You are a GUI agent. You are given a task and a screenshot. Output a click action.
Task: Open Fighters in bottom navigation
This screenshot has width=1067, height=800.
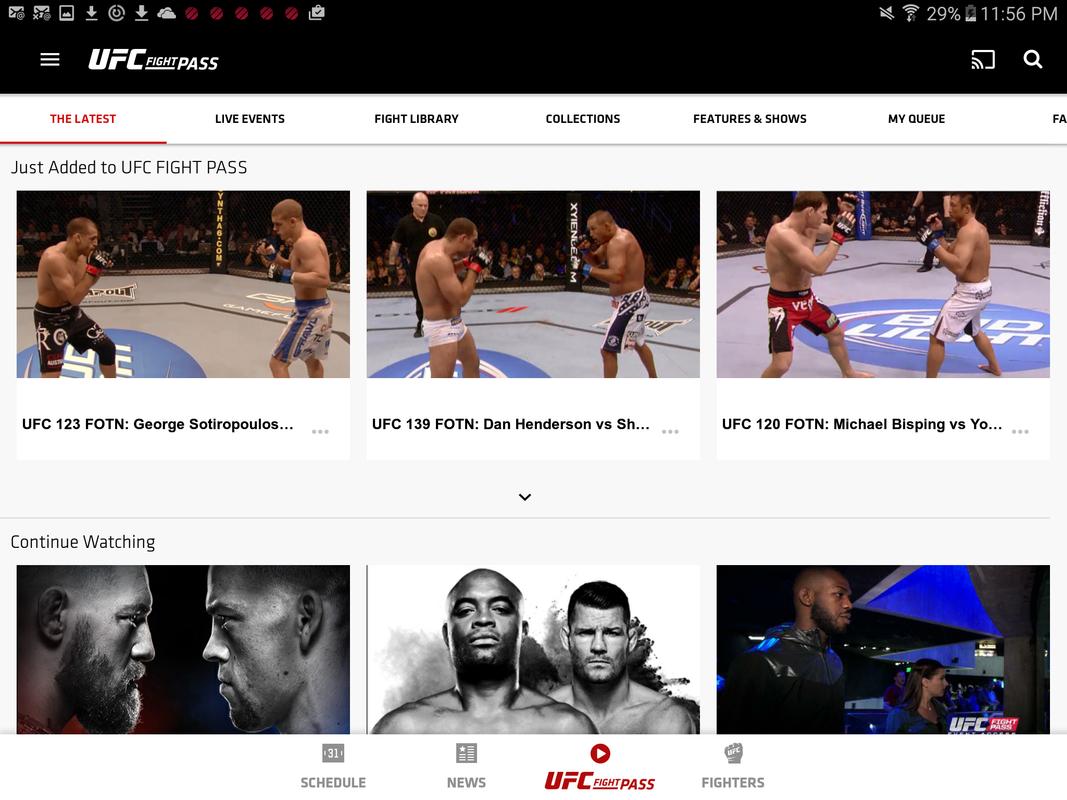[x=733, y=767]
